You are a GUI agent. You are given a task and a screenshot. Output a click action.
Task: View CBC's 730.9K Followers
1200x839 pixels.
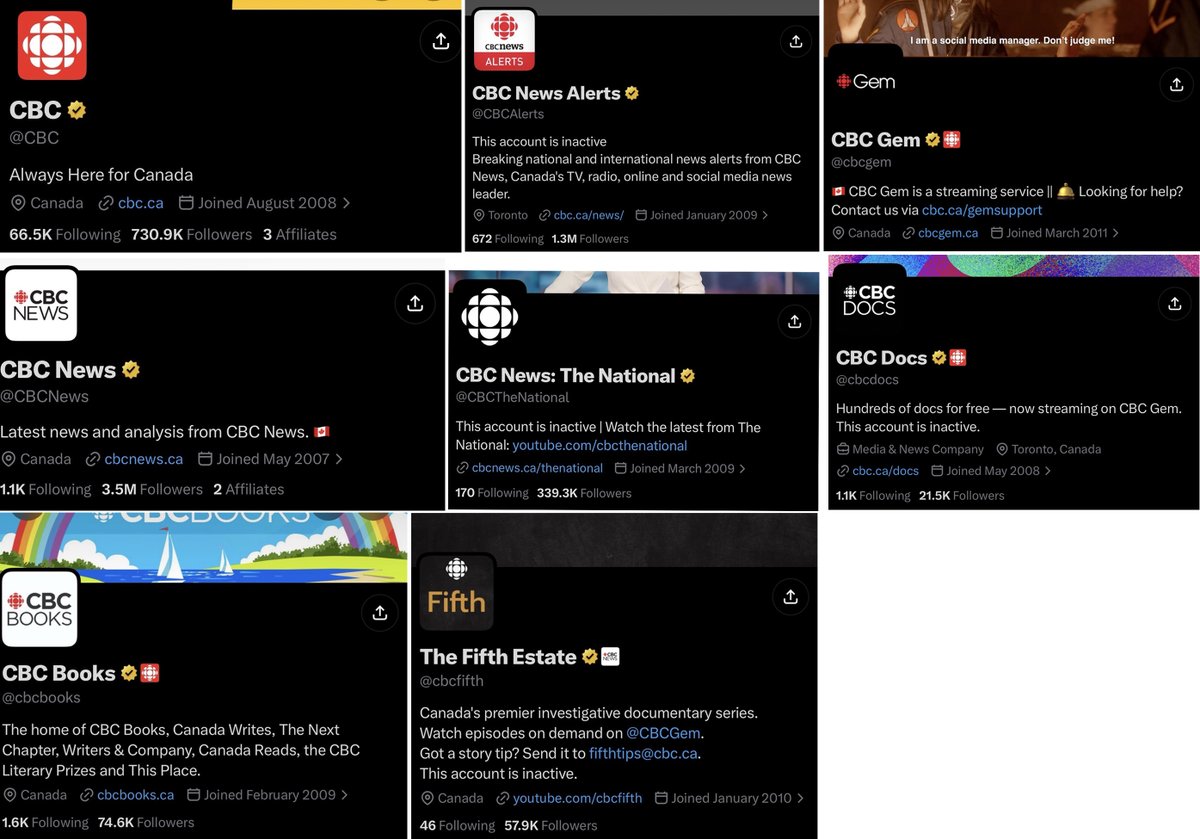192,234
